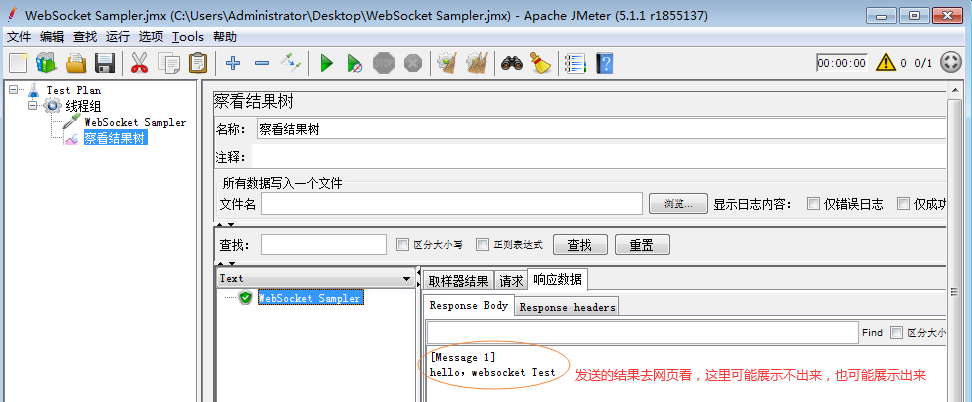Viewport: 972px width, 402px height.
Task: Switch to 取样器结果 tab
Action: [459, 280]
